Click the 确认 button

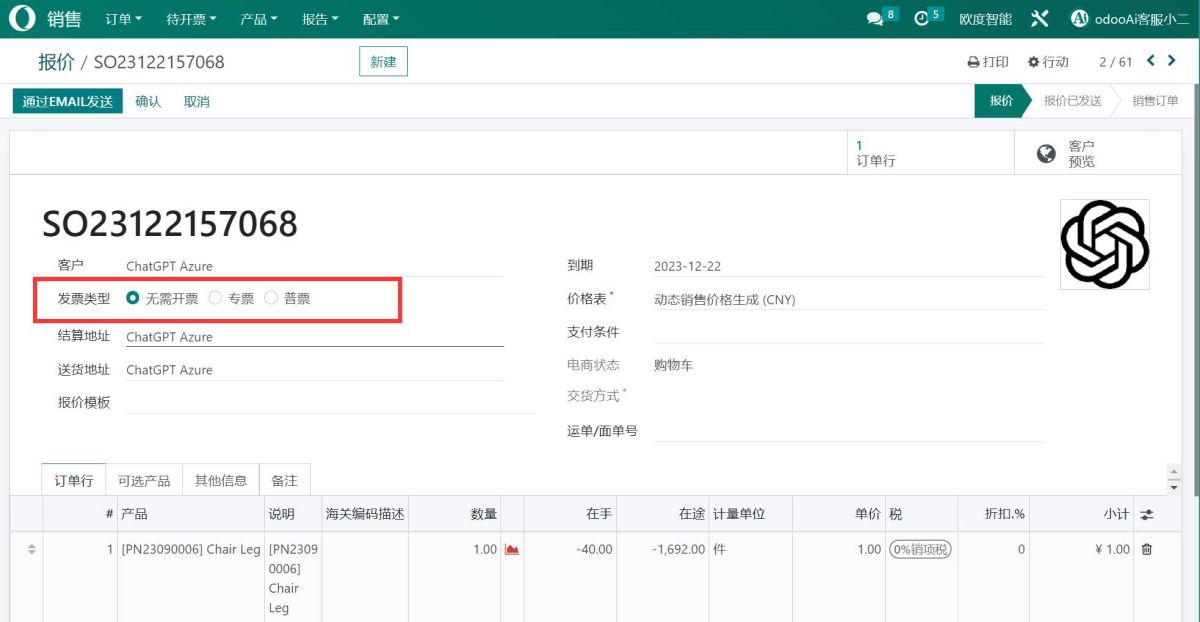tap(148, 101)
